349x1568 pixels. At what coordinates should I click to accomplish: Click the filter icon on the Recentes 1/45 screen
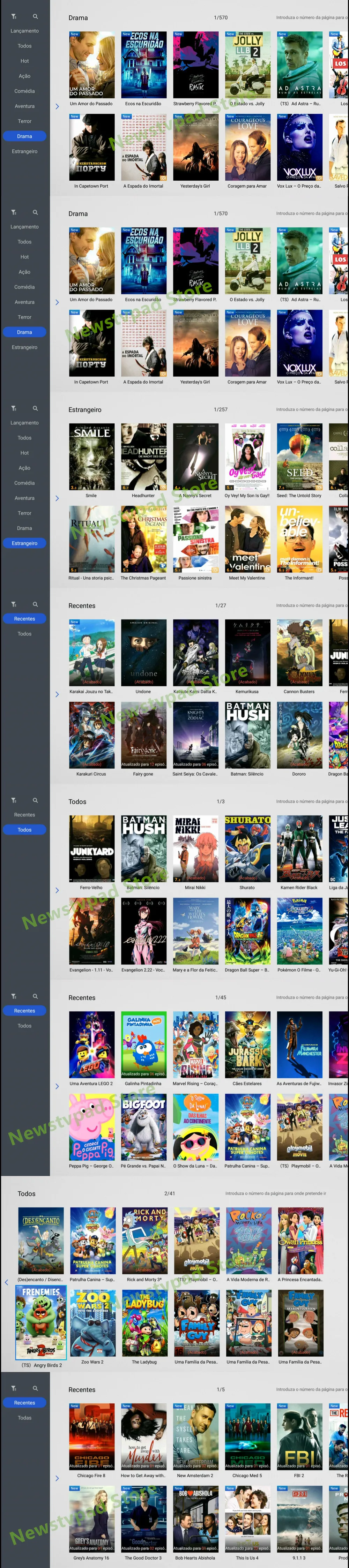(x=13, y=996)
